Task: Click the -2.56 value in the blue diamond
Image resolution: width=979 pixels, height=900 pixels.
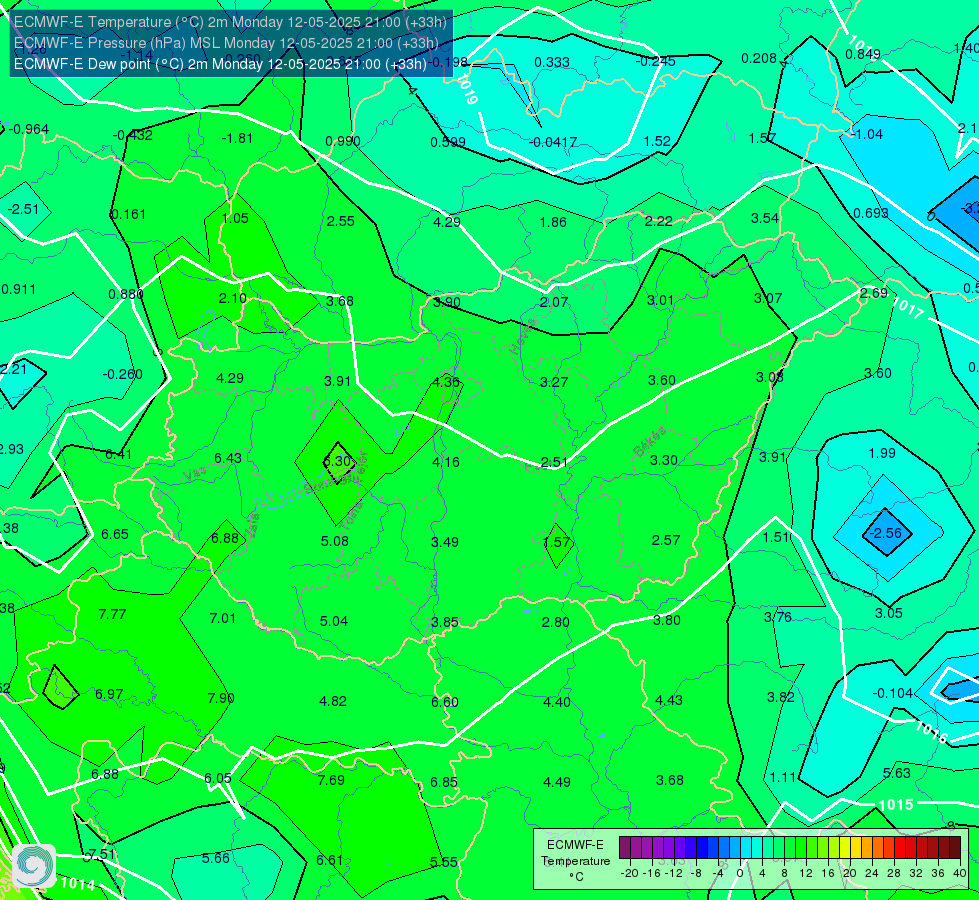Action: (886, 533)
